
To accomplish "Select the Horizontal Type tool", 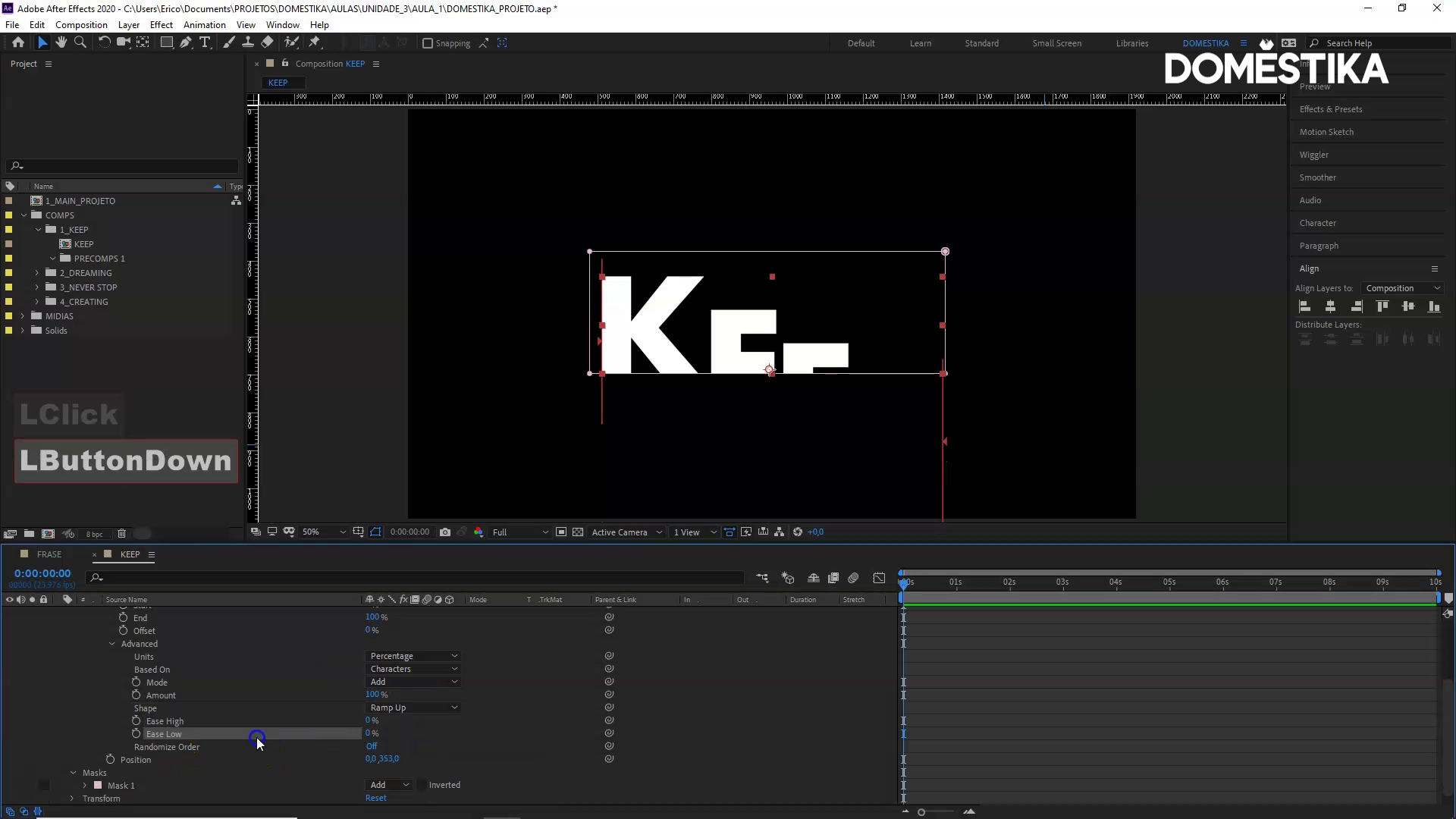I will pyautogui.click(x=205, y=42).
